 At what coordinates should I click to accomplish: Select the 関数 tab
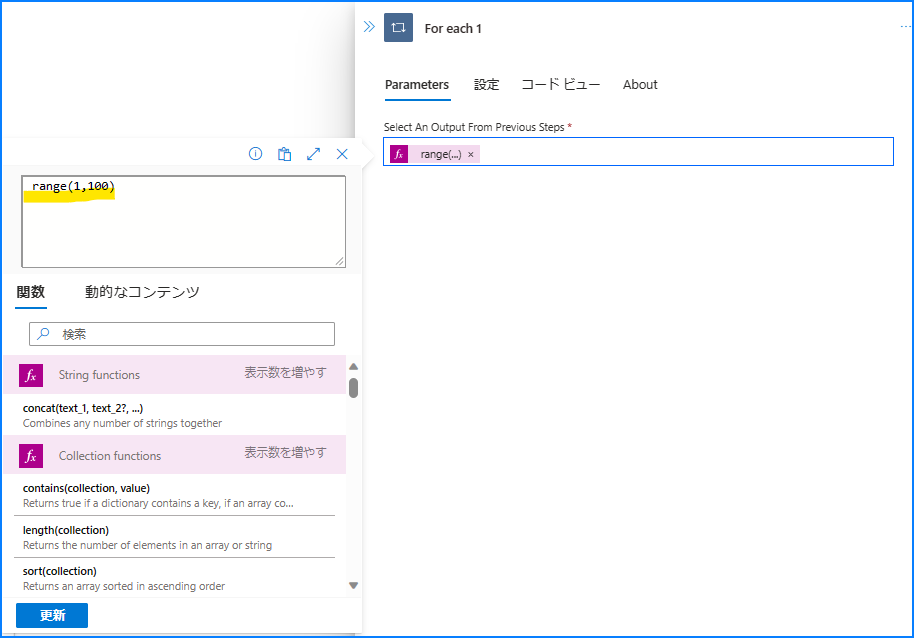[x=31, y=292]
